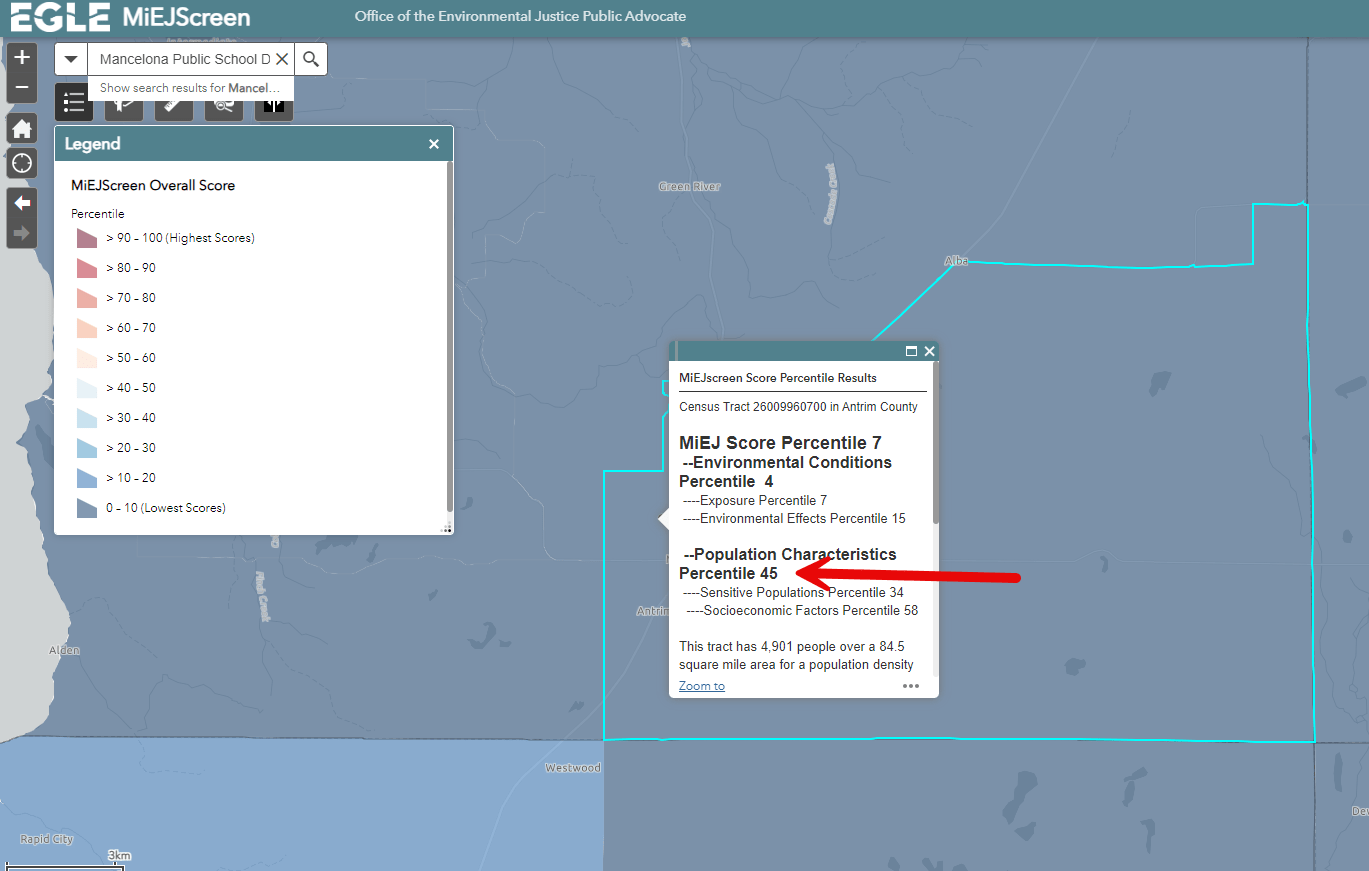Click the >80 - 90 legend swatch

pos(87,268)
